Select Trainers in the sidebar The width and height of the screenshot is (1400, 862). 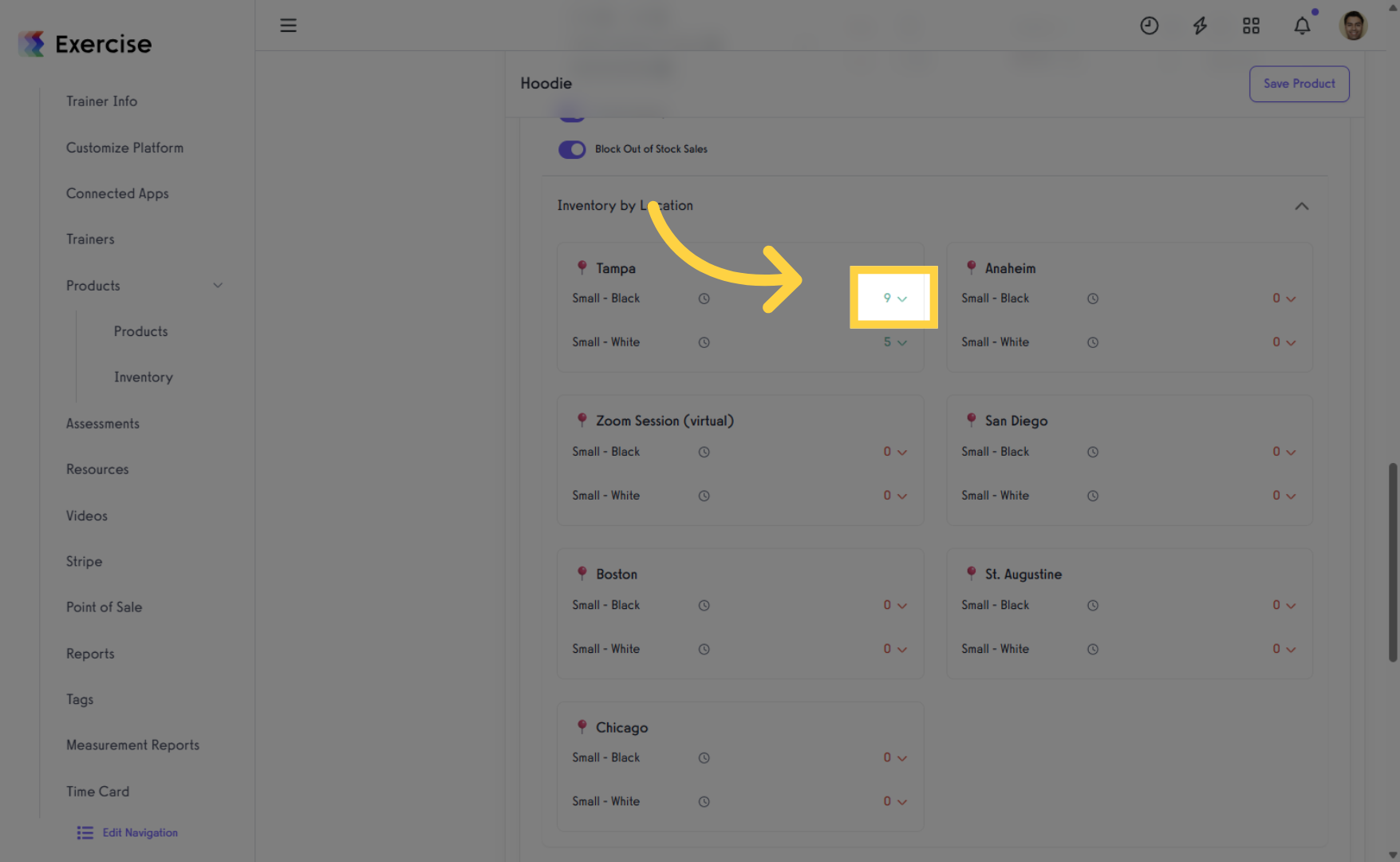click(x=90, y=239)
